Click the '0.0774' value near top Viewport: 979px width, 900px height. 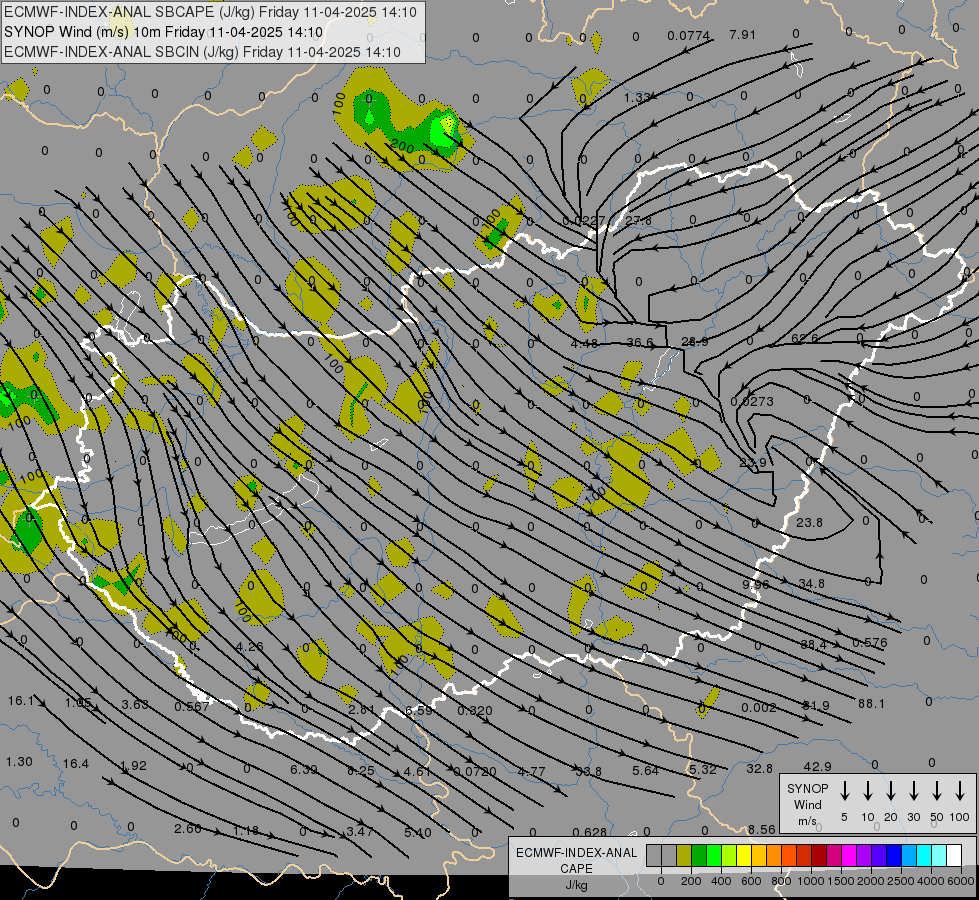pyautogui.click(x=689, y=36)
